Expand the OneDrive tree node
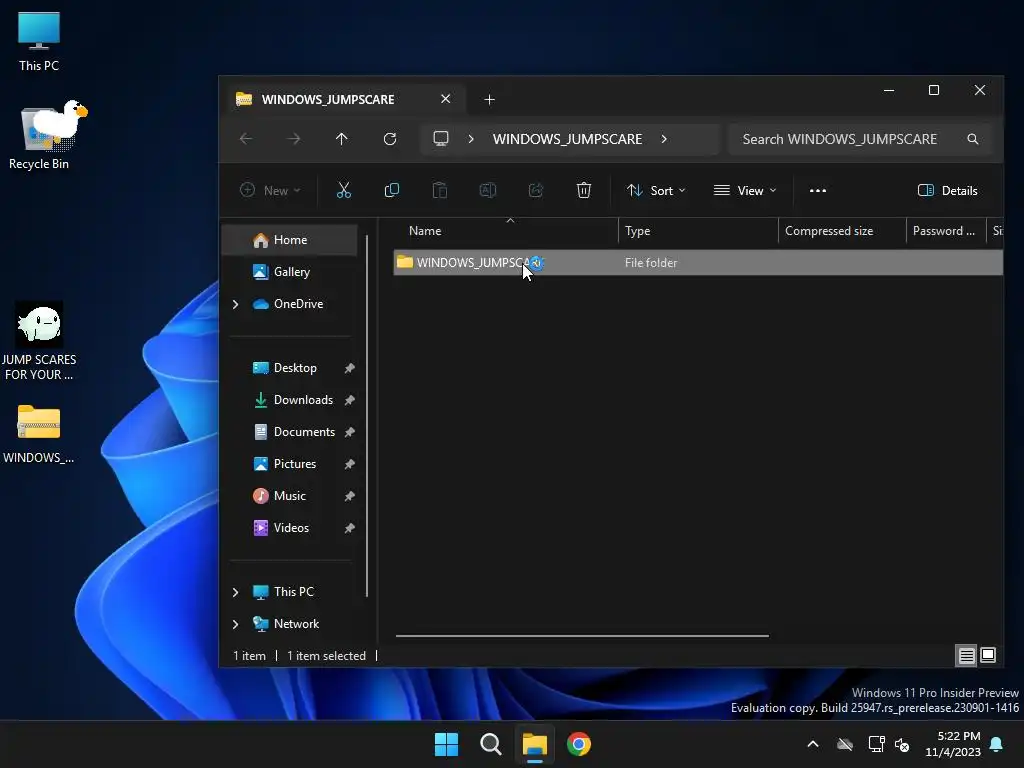This screenshot has height=768, width=1024. point(236,304)
